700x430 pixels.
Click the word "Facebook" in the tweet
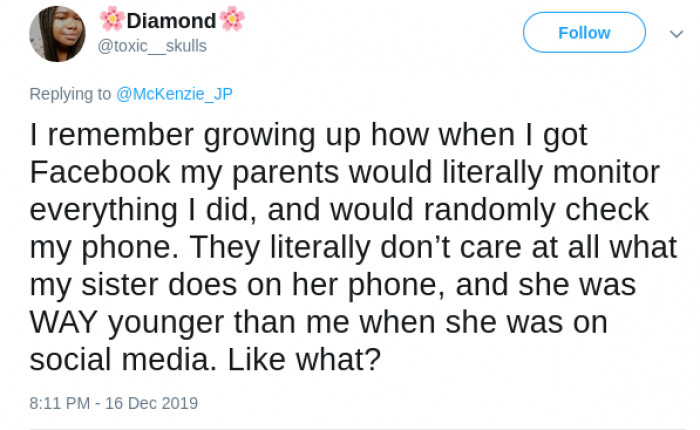(x=100, y=173)
